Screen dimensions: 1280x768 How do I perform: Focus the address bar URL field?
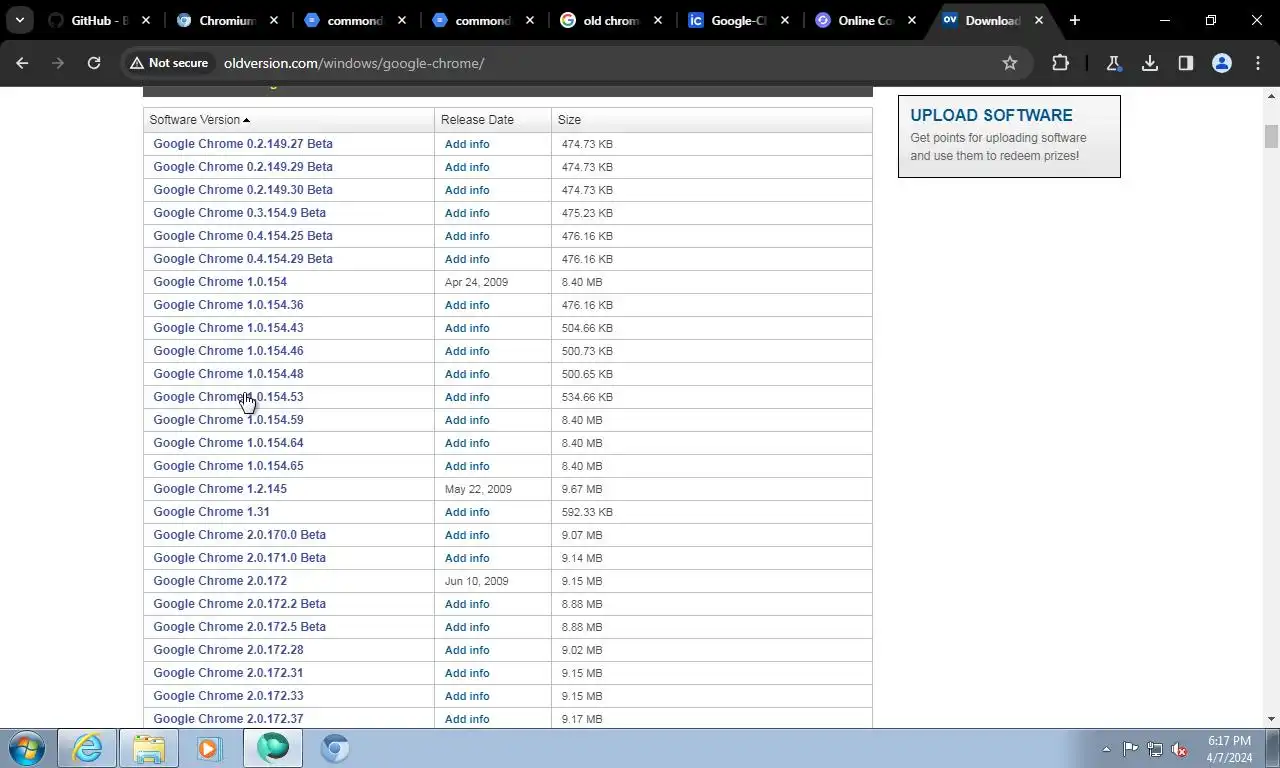(x=600, y=63)
